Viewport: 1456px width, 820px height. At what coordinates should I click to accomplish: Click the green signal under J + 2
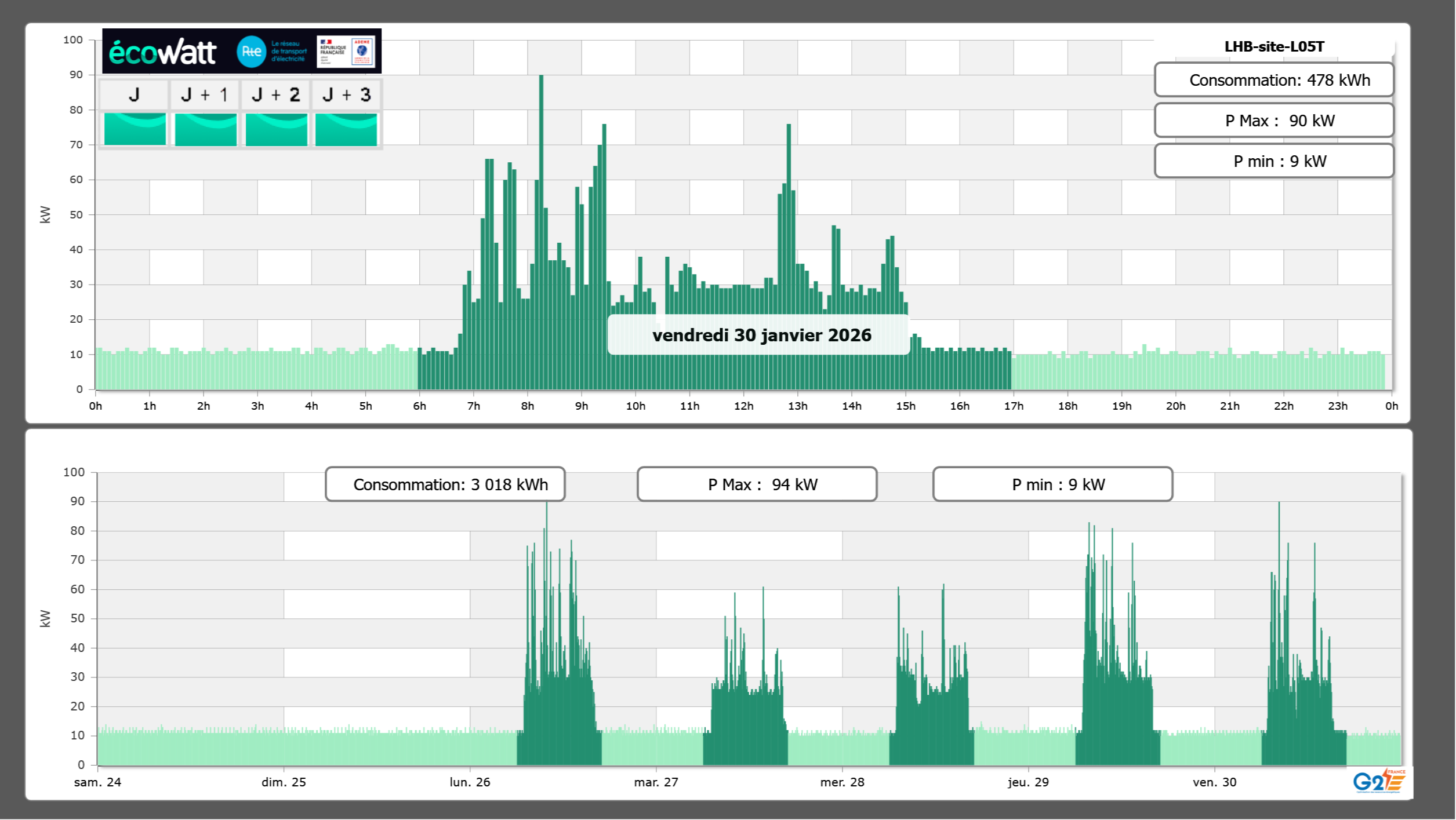(x=276, y=129)
